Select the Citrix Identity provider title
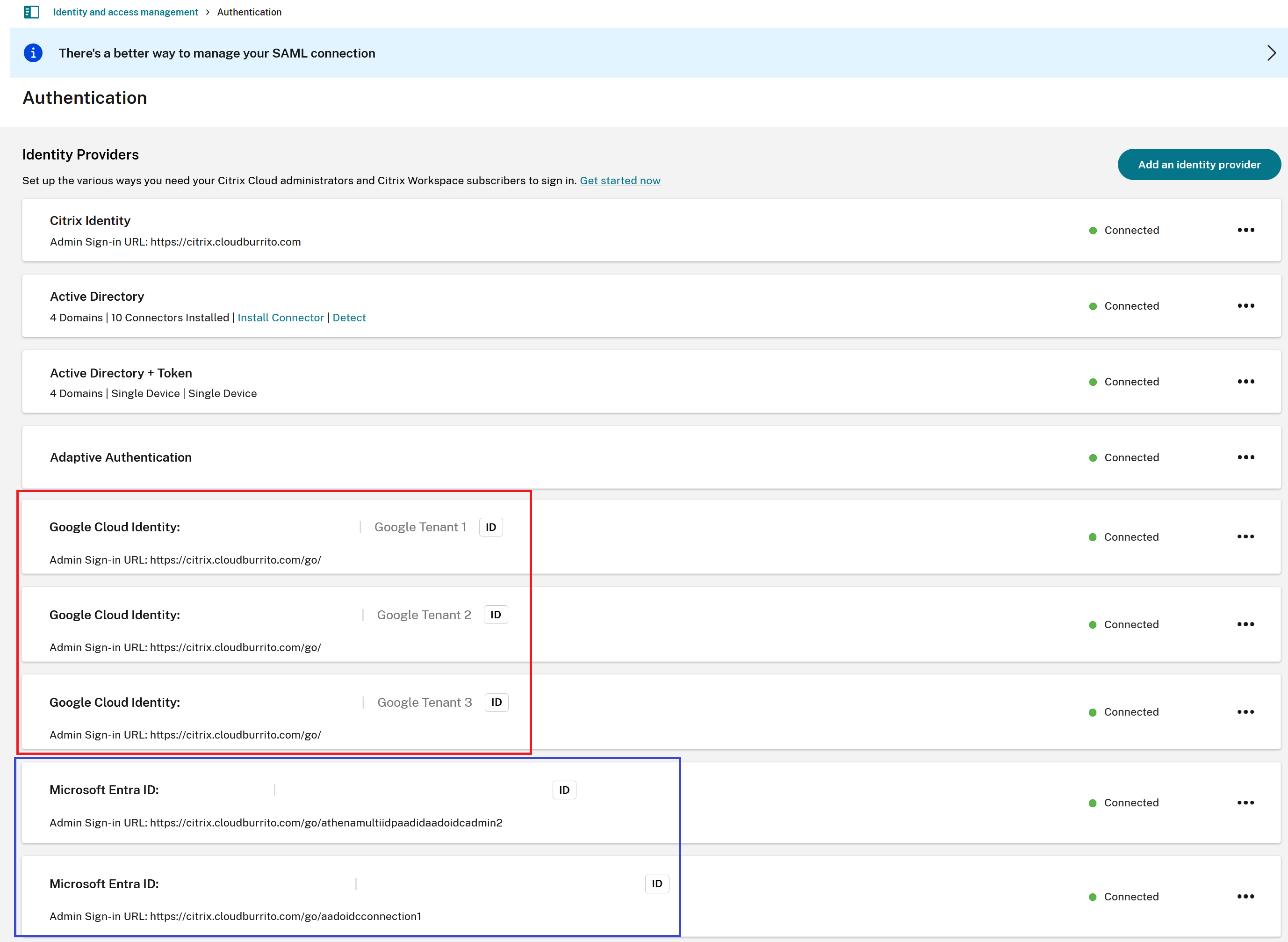 tap(90, 221)
